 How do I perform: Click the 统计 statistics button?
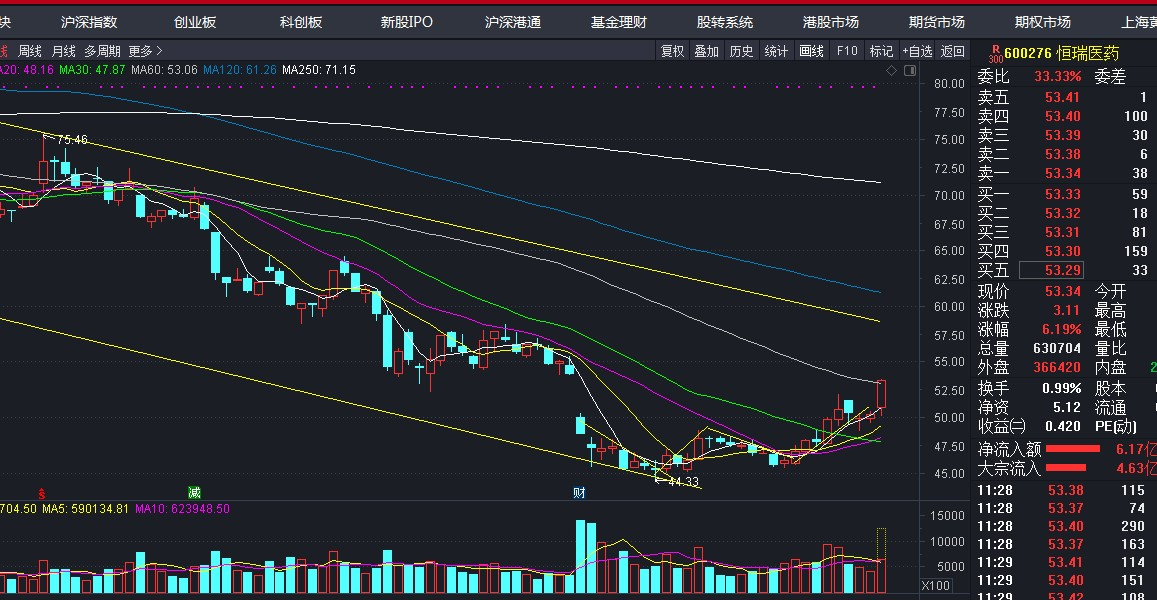coord(776,51)
